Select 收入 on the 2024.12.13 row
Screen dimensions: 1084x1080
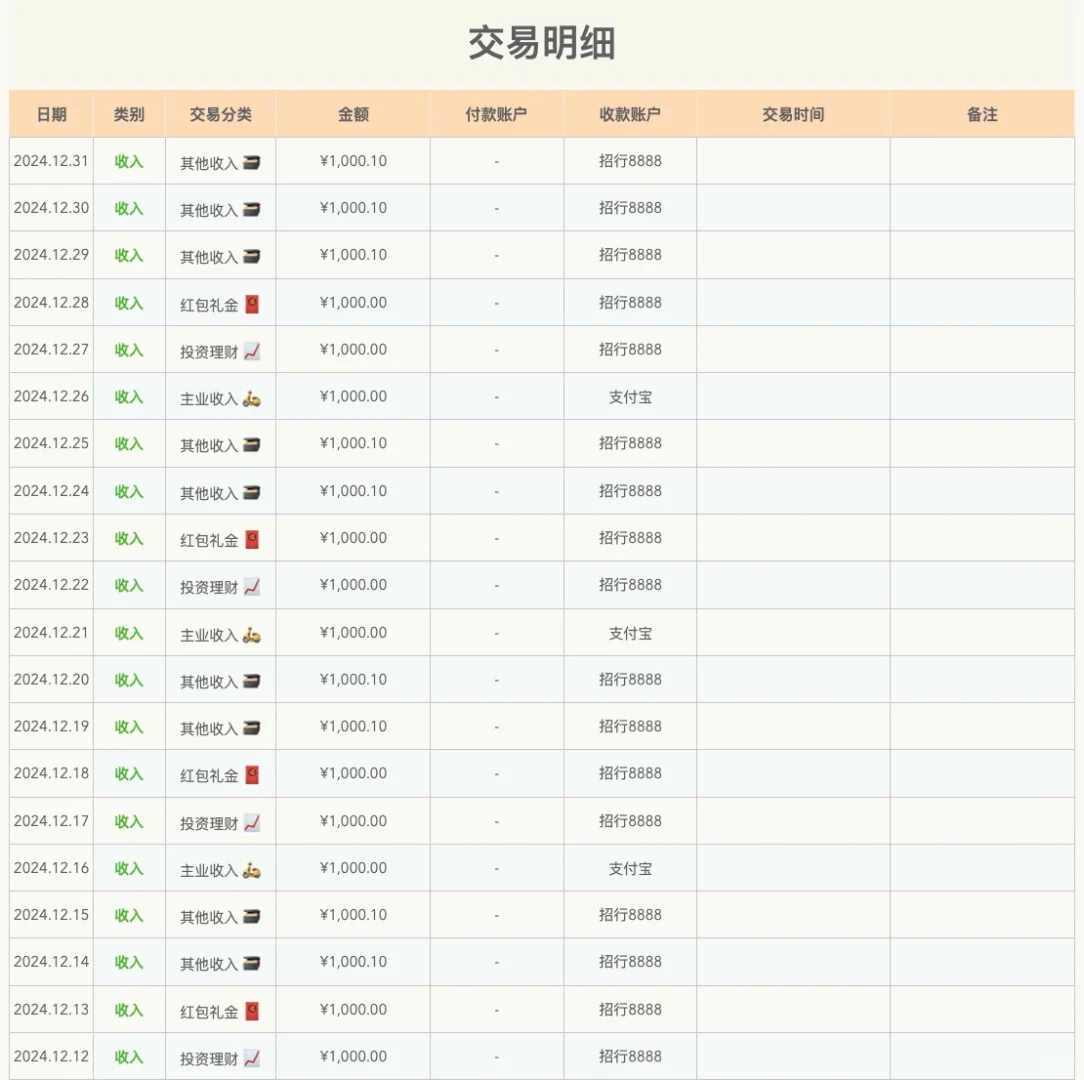129,1009
